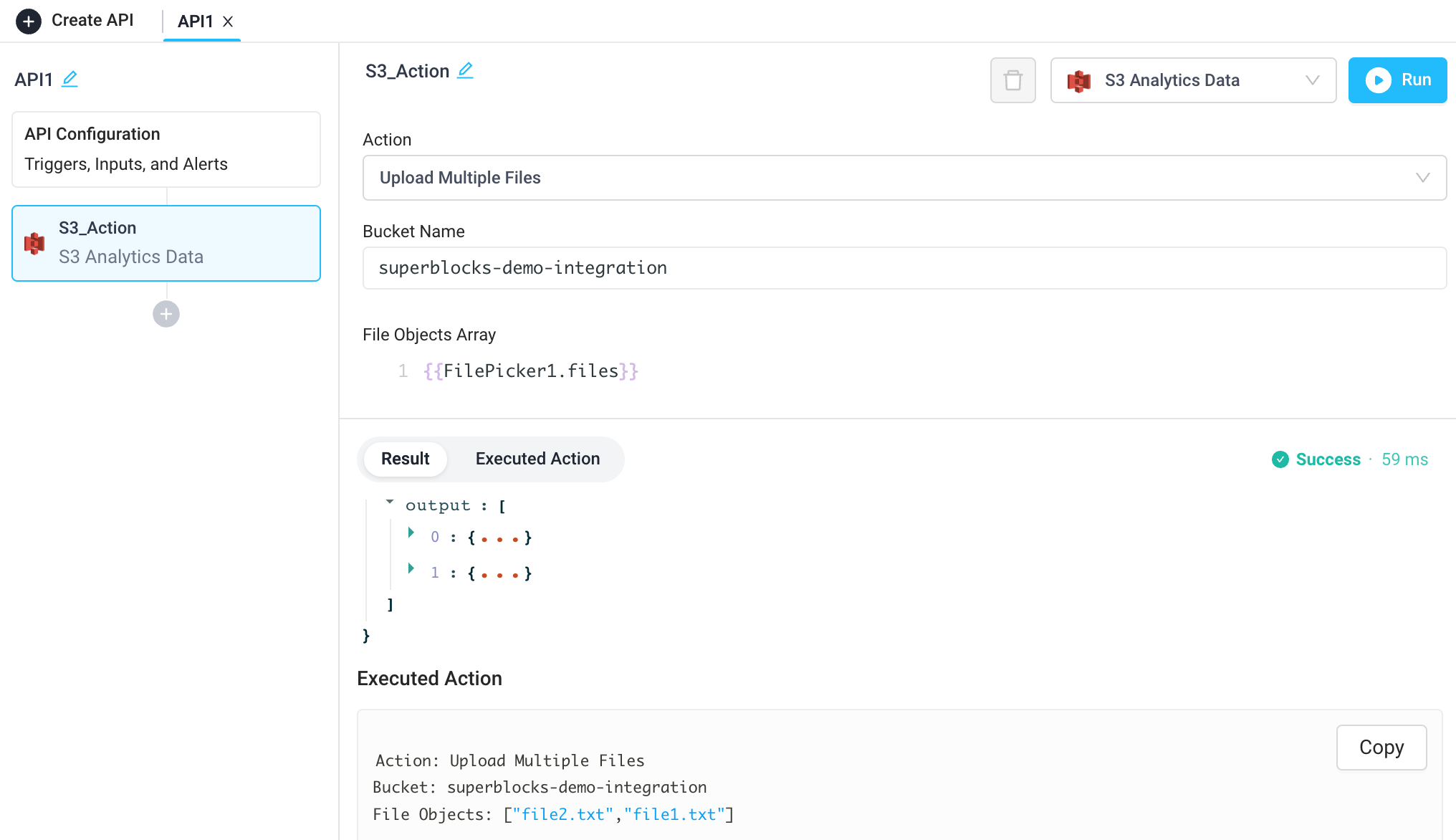Click the S3_Action sidebar item icon

(x=35, y=243)
